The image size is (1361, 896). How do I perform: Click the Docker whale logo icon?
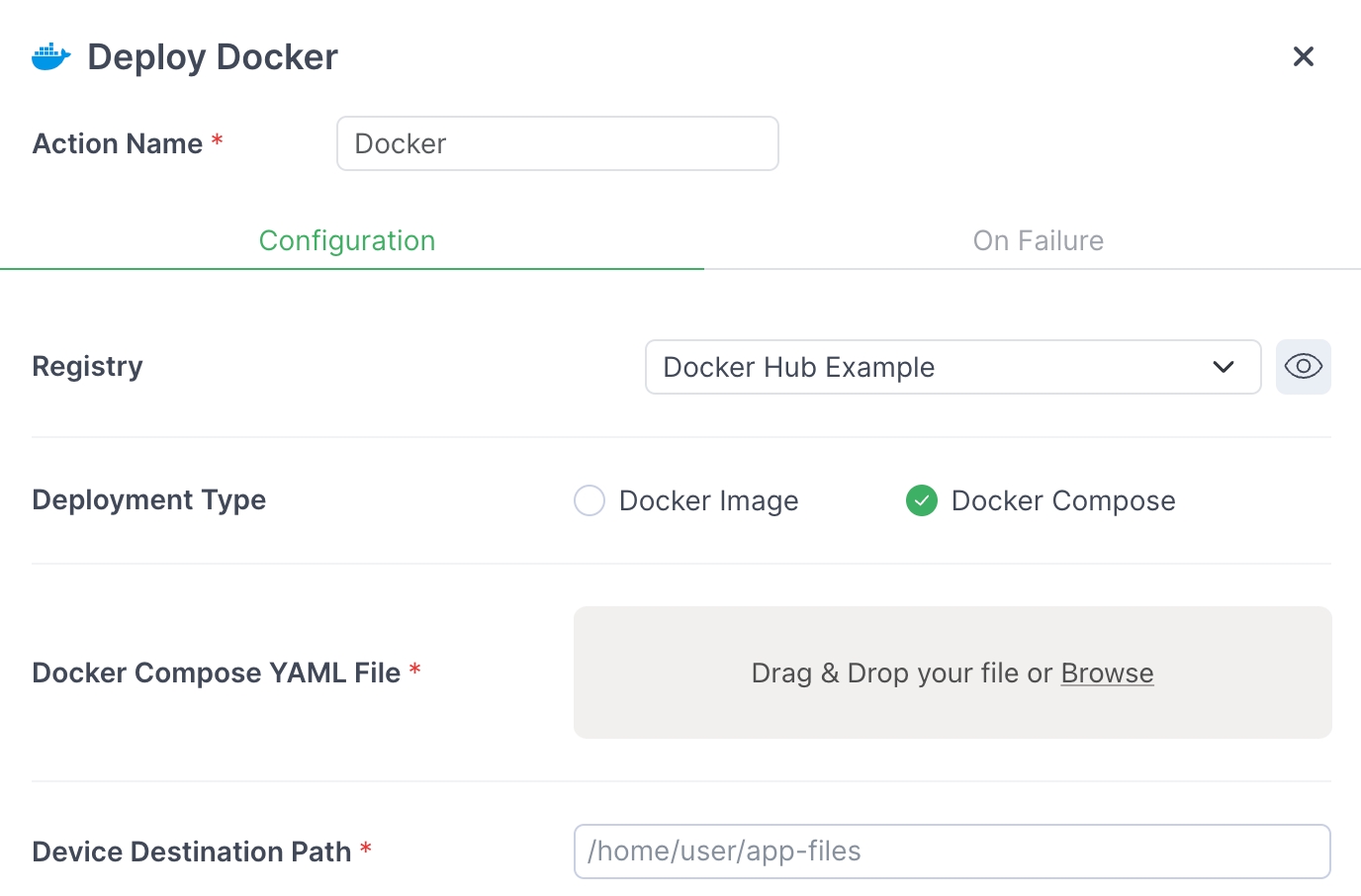pos(50,56)
